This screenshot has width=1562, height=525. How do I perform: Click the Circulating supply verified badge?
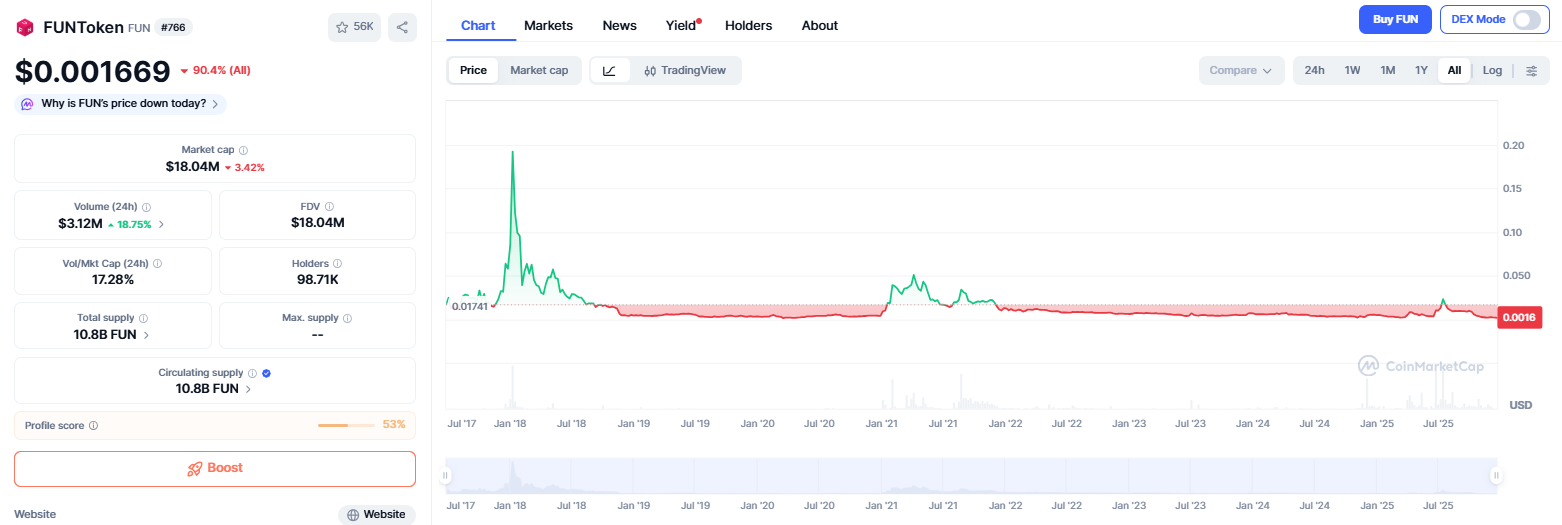[266, 373]
